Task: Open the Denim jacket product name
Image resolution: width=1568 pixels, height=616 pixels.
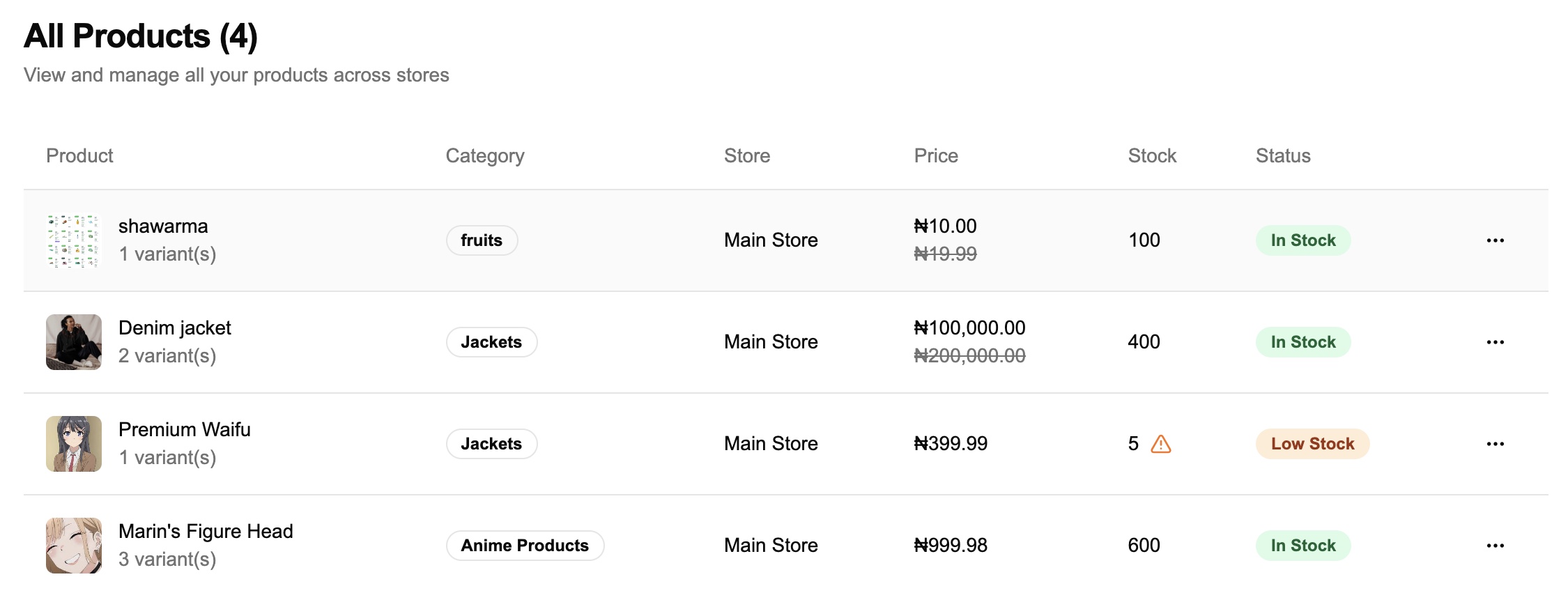Action: (x=175, y=328)
